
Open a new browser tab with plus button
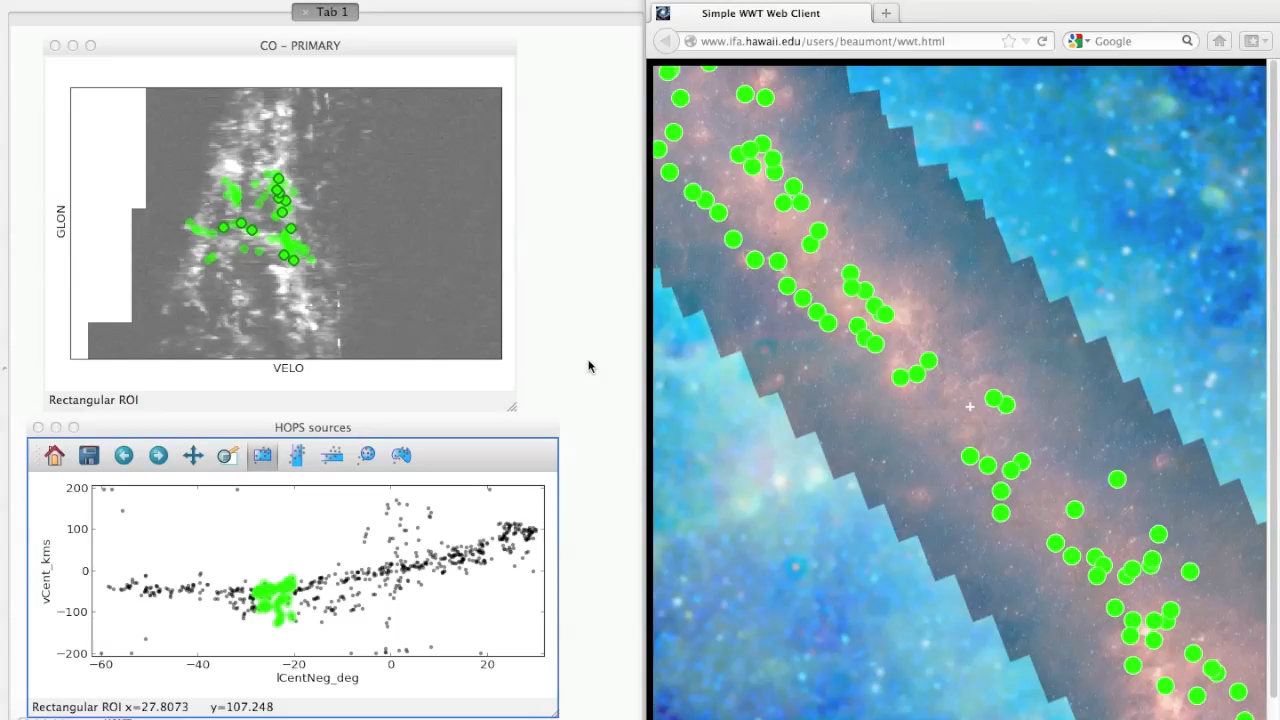pos(886,13)
